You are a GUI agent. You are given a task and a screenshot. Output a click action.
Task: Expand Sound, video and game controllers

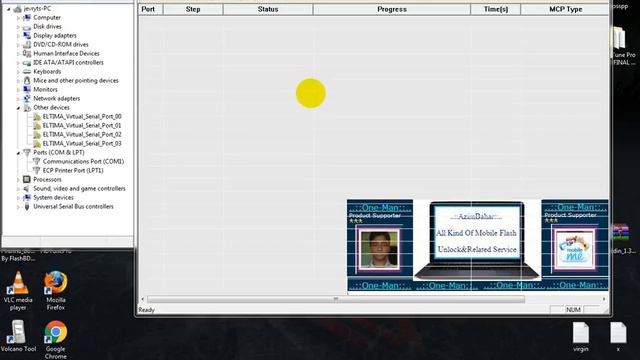click(18, 188)
